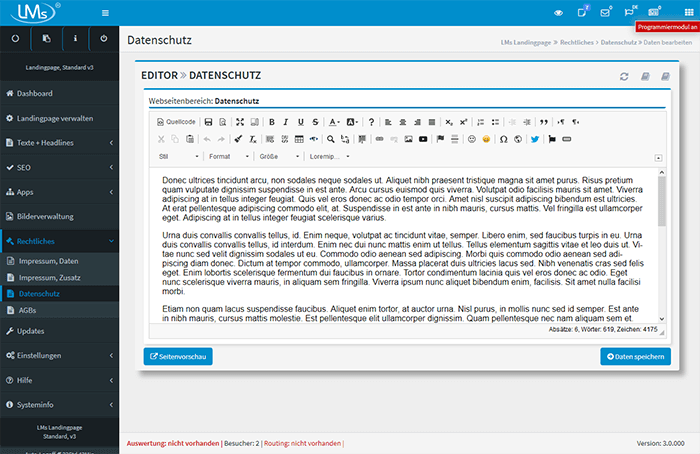Click the Seitenvorschau button
The height and width of the screenshot is (454, 700).
coord(178,356)
